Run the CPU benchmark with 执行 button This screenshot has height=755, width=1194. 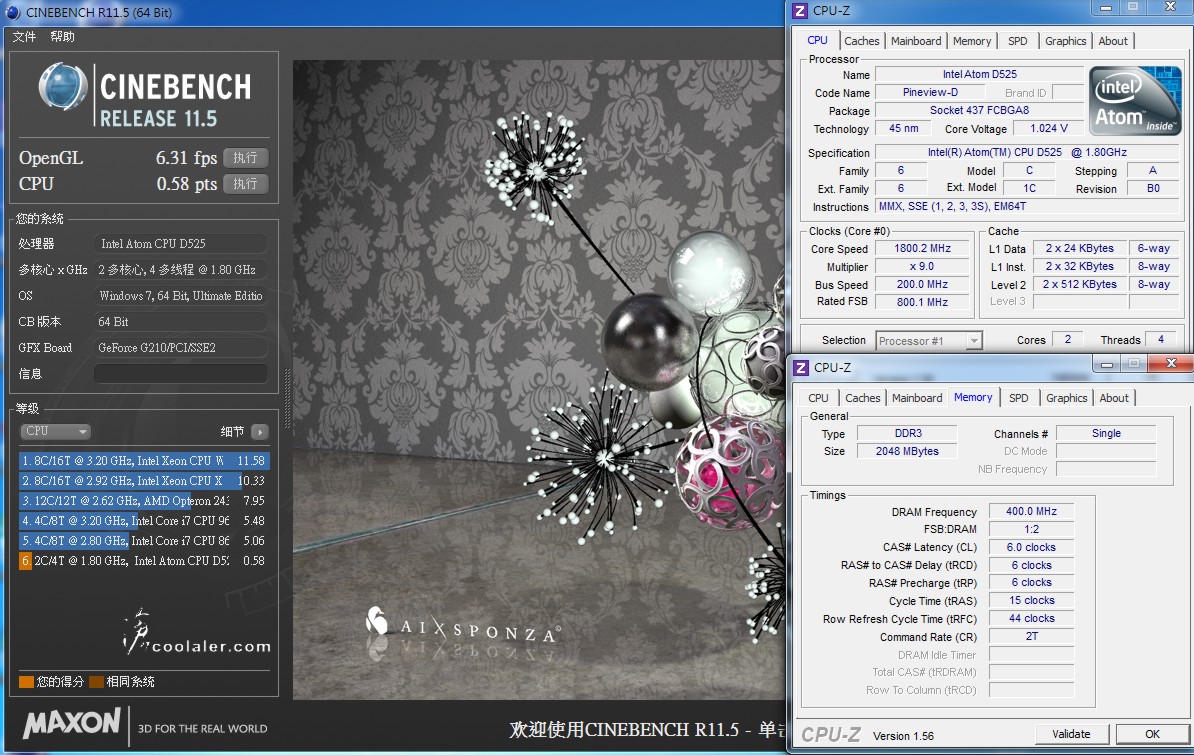pos(245,184)
